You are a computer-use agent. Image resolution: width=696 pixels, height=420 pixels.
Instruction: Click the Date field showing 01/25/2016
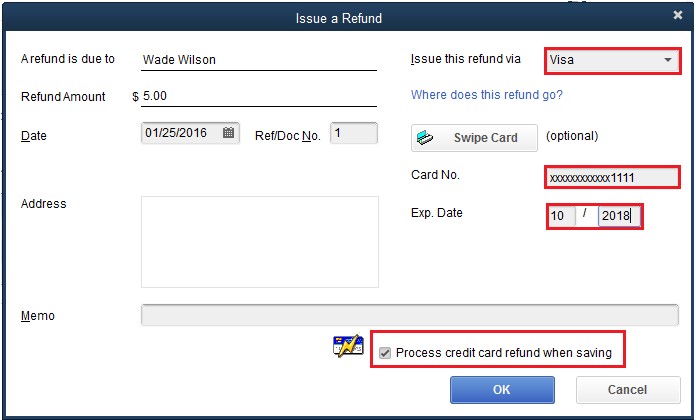(190, 133)
